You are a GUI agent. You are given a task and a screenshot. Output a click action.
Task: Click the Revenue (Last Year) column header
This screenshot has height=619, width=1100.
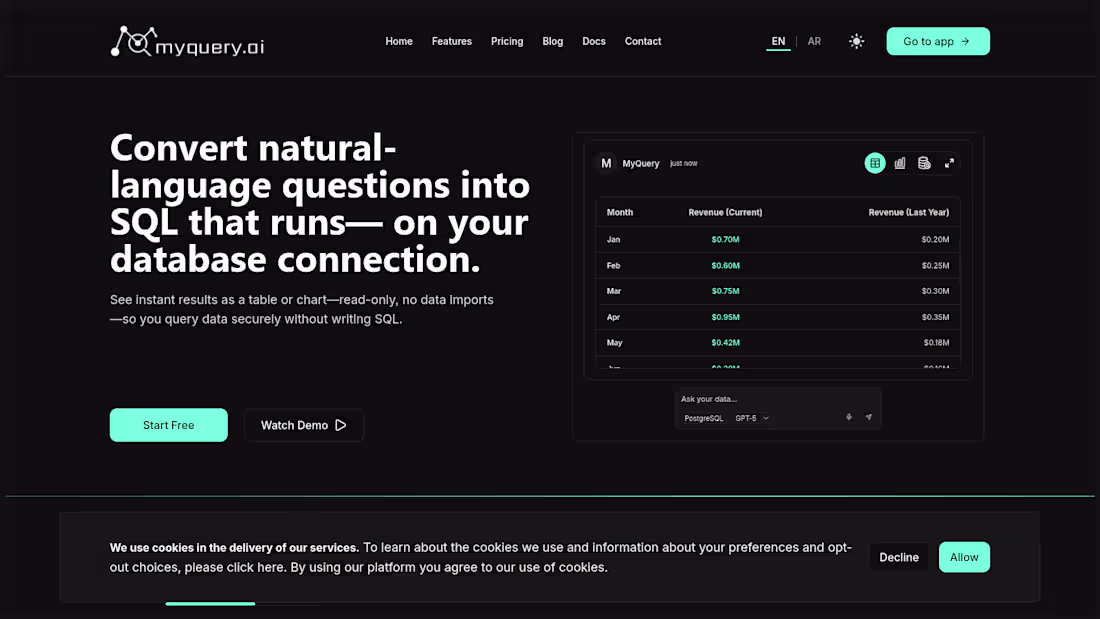(x=908, y=212)
